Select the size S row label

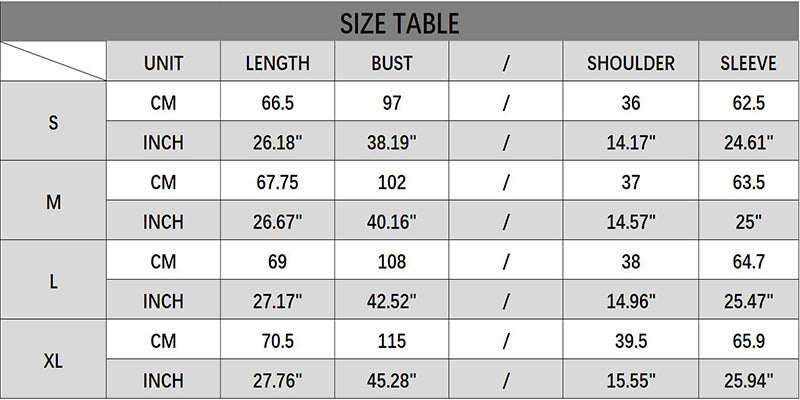53,122
